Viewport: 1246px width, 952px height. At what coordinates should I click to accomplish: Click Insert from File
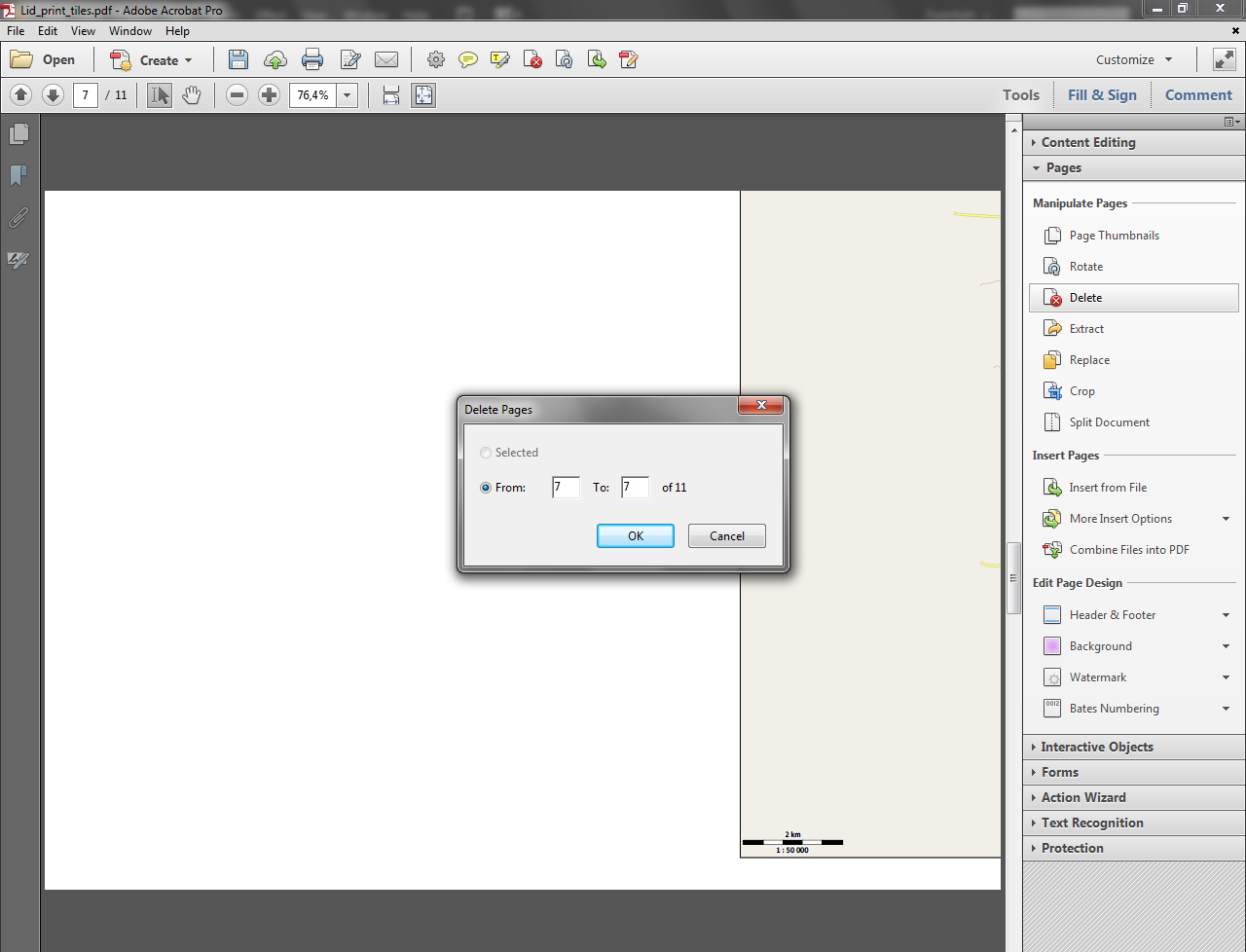1108,488
